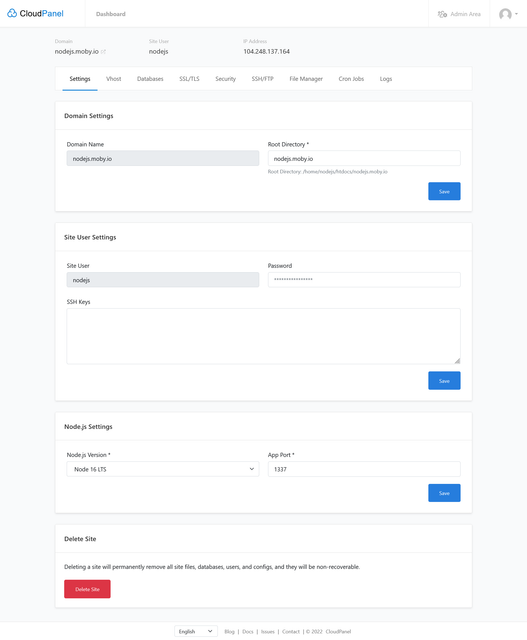Expand the dropdown caret next to avatar
Image resolution: width=527 pixels, height=640 pixels.
[x=516, y=14]
